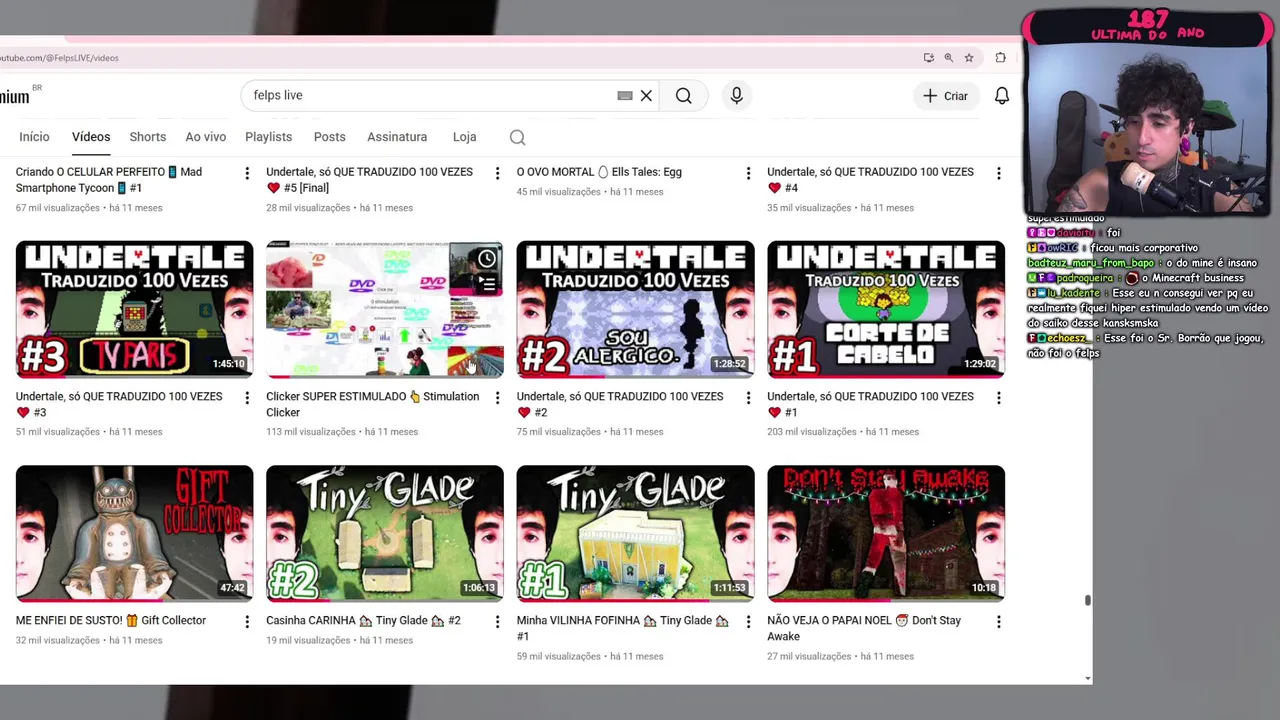The height and width of the screenshot is (720, 1280).
Task: Activate voice search microphone icon
Action: coord(736,96)
